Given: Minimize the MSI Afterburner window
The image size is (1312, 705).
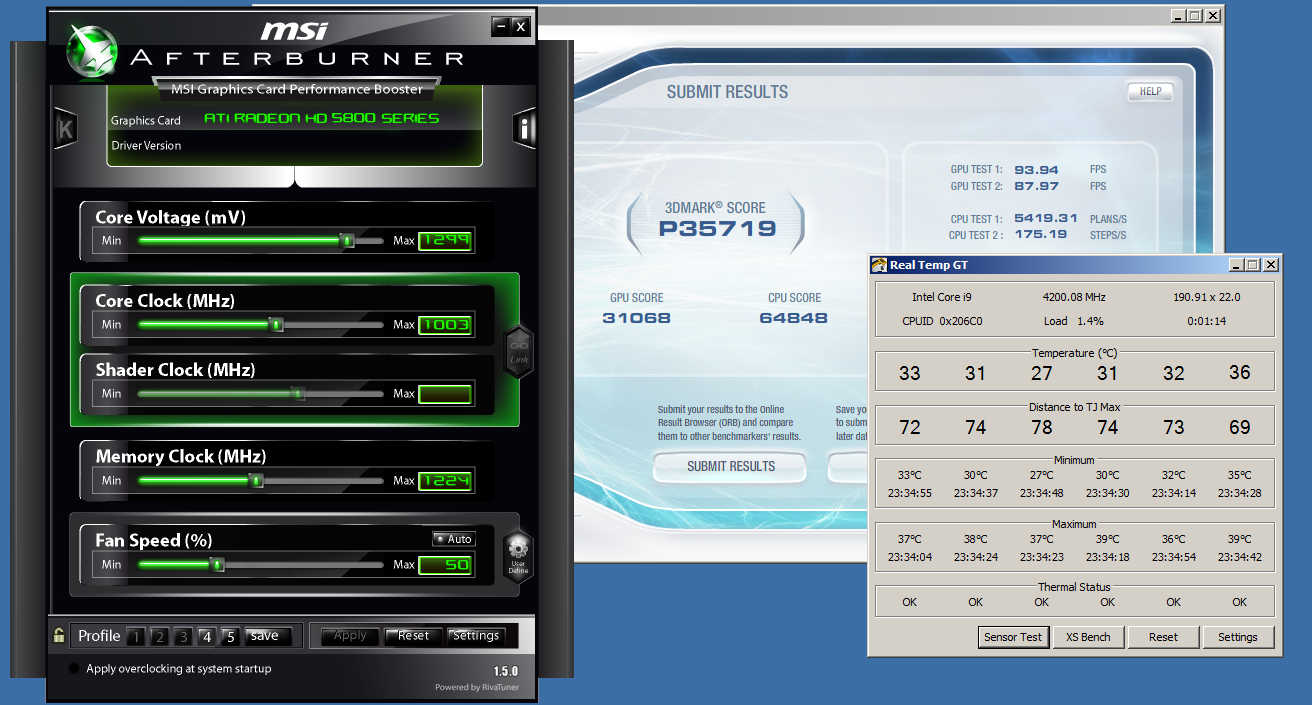Looking at the screenshot, I should [x=501, y=26].
